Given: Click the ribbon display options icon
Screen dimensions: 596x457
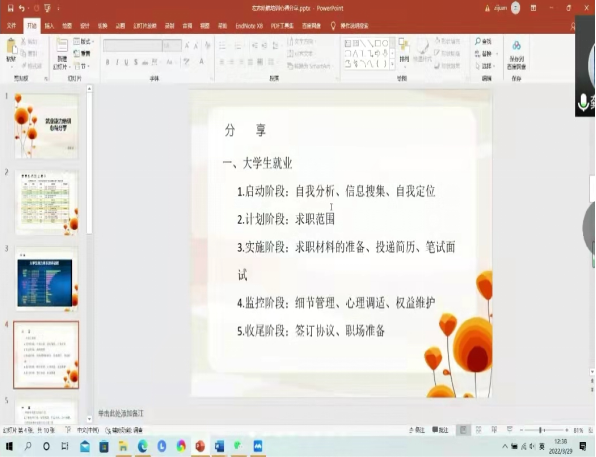Looking at the screenshot, I should click(x=534, y=8).
